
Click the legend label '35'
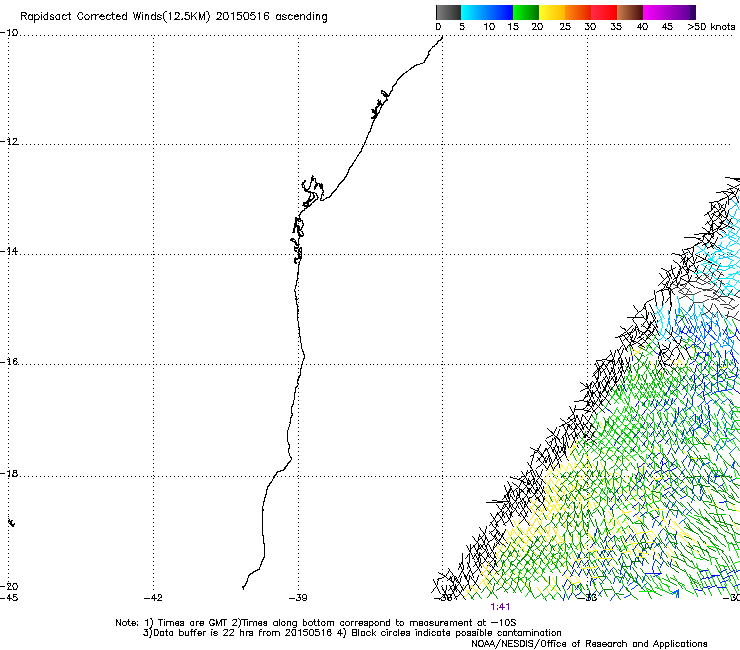616,27
